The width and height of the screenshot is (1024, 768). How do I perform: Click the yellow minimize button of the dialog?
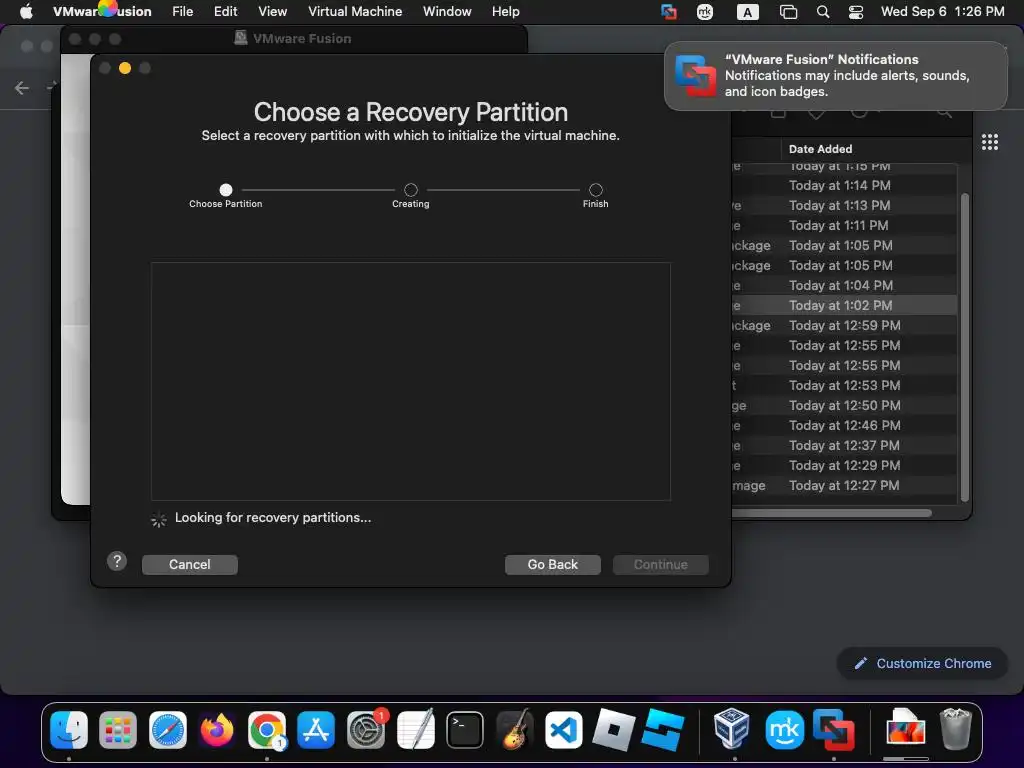(125, 68)
